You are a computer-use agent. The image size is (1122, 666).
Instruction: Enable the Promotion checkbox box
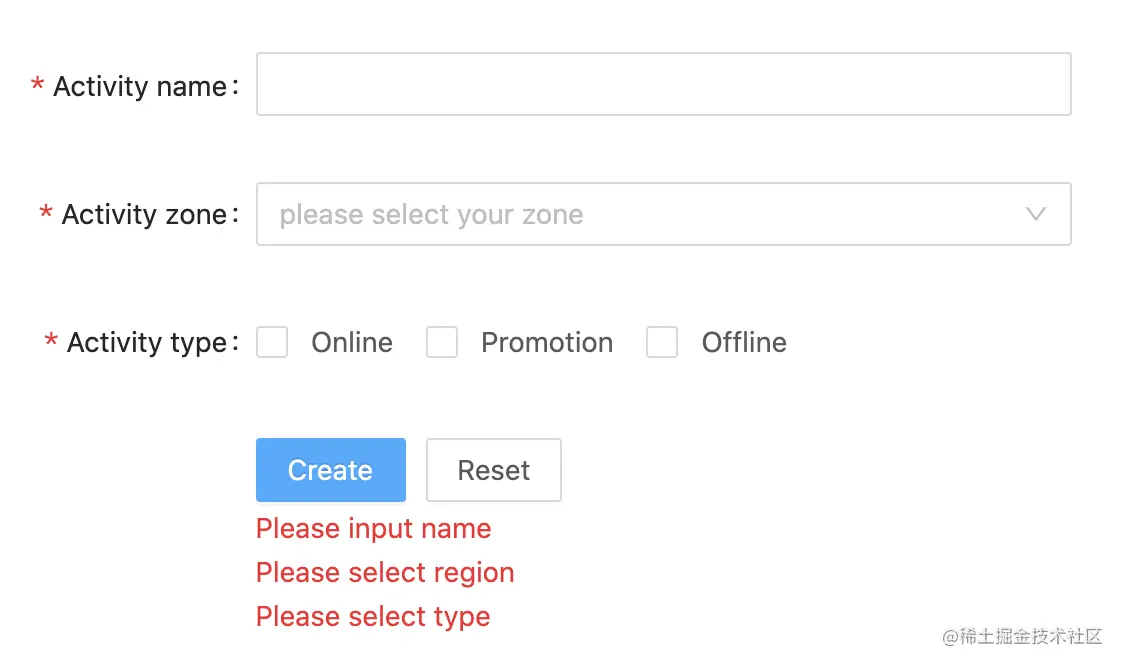pos(442,342)
